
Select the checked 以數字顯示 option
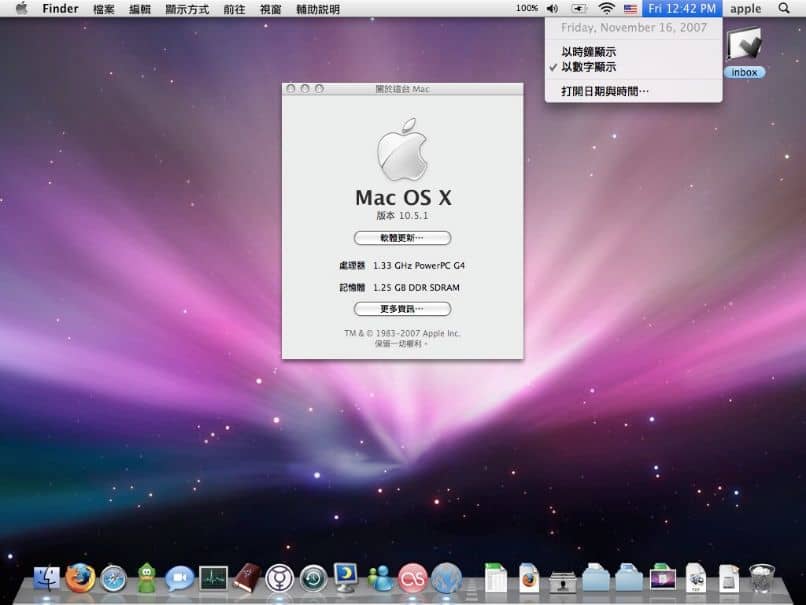coord(633,67)
